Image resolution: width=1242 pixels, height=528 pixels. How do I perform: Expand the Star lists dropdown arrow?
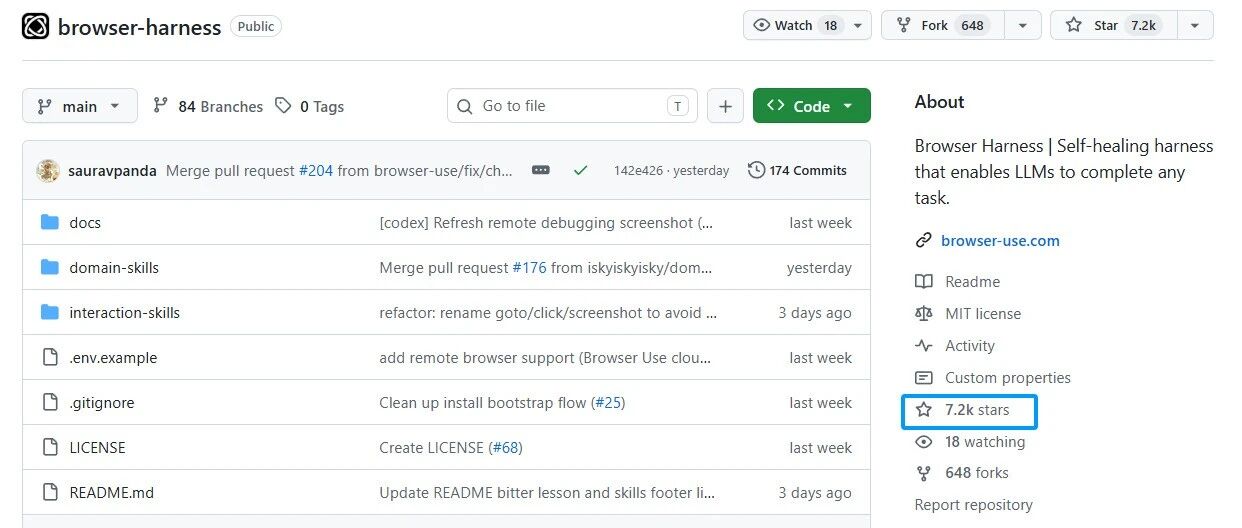point(1196,25)
